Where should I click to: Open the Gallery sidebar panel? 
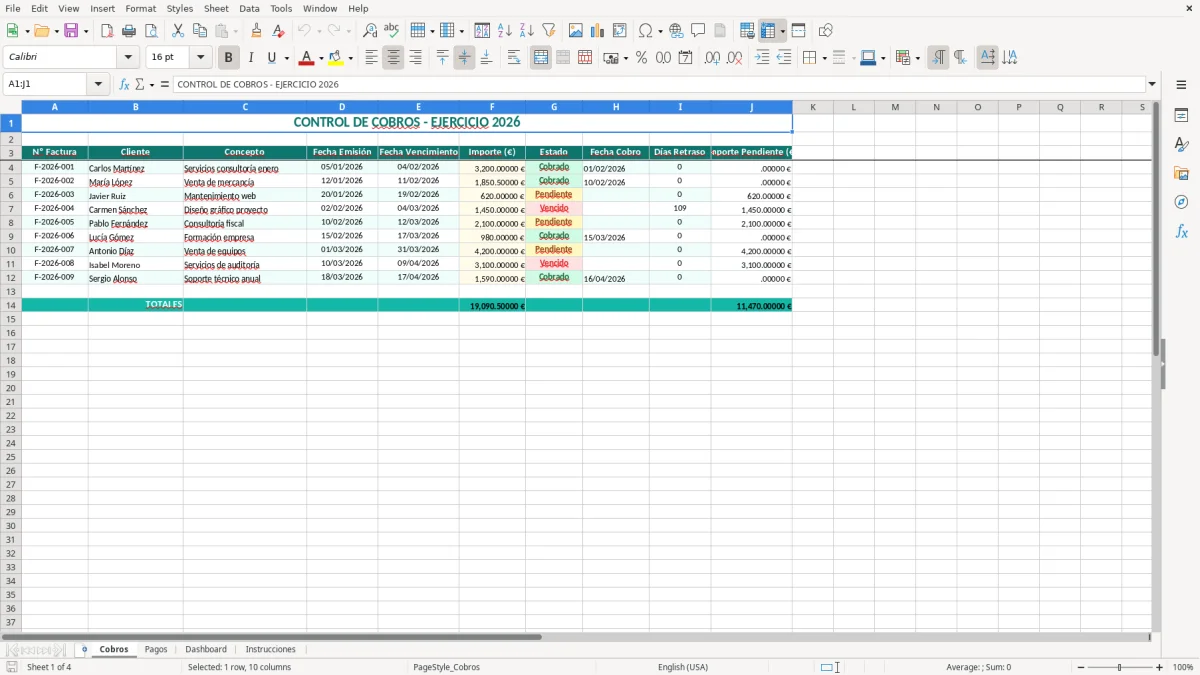tap(1181, 173)
